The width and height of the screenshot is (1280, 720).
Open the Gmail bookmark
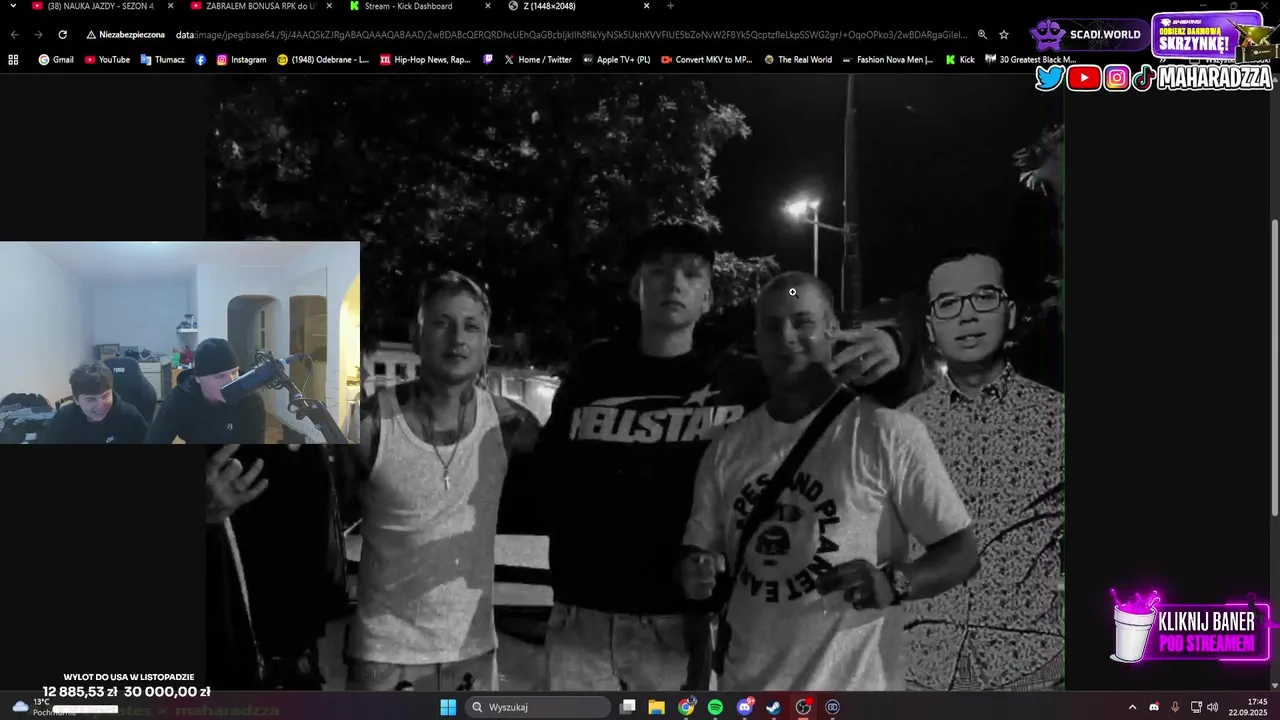[56, 60]
